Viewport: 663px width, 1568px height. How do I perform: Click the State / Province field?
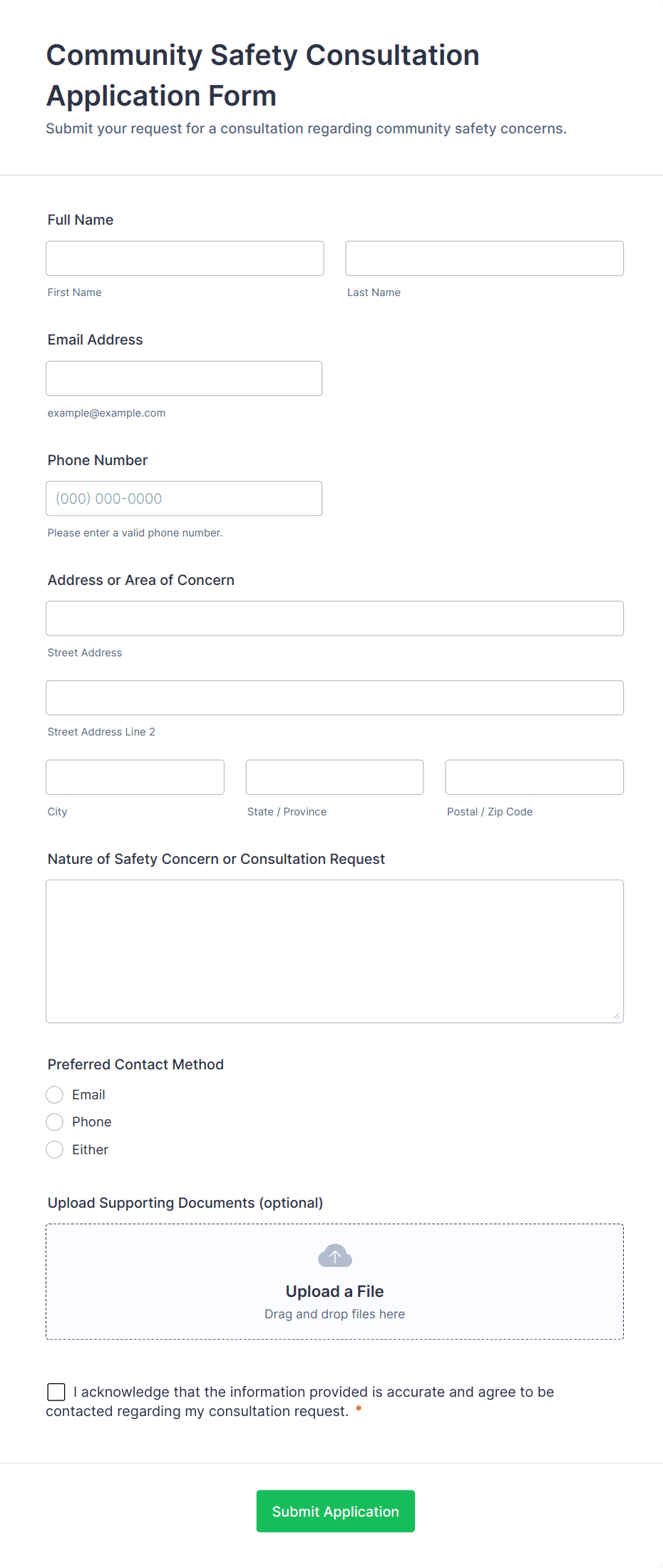click(x=335, y=777)
